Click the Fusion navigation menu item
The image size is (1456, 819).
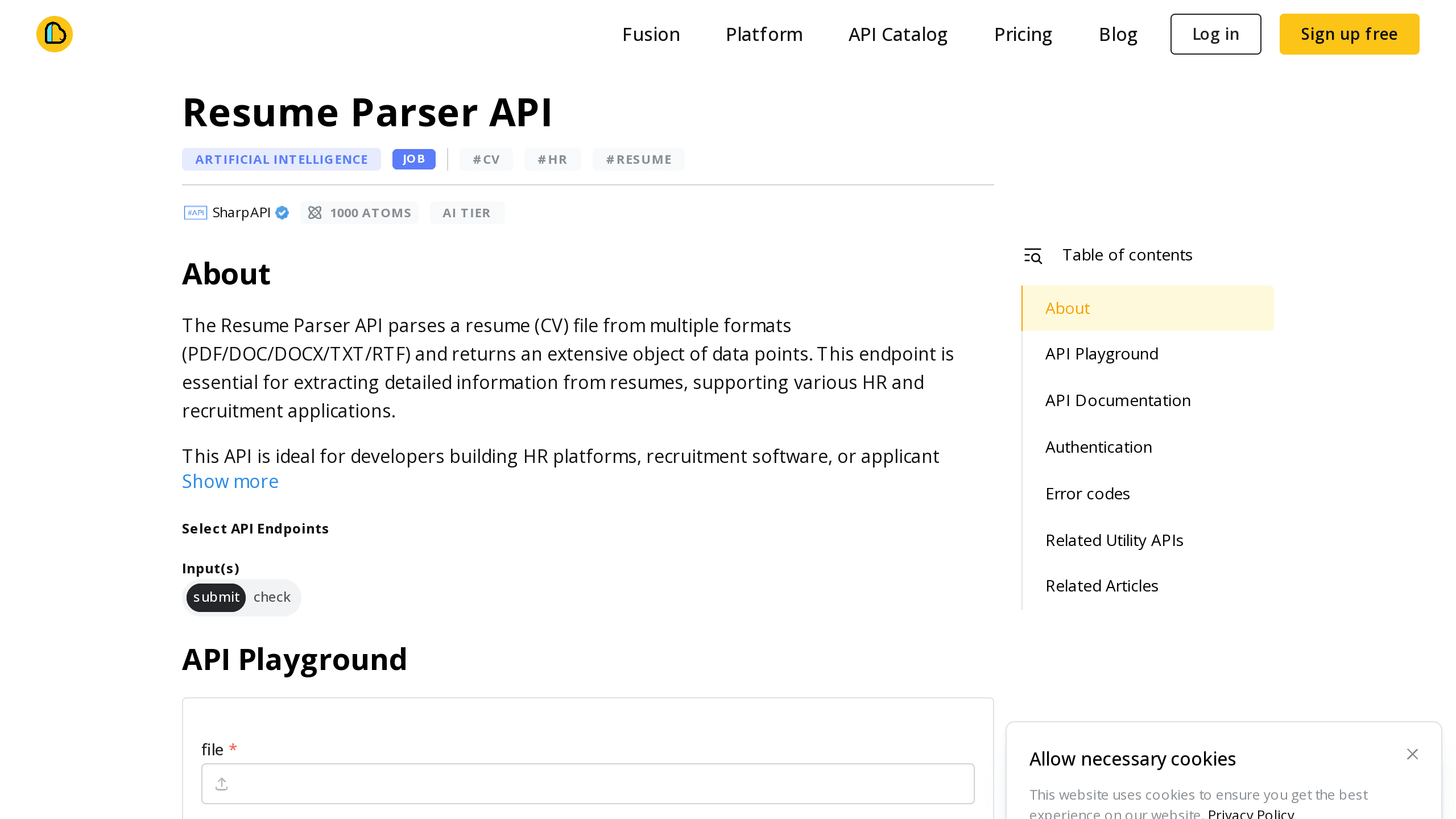651,34
